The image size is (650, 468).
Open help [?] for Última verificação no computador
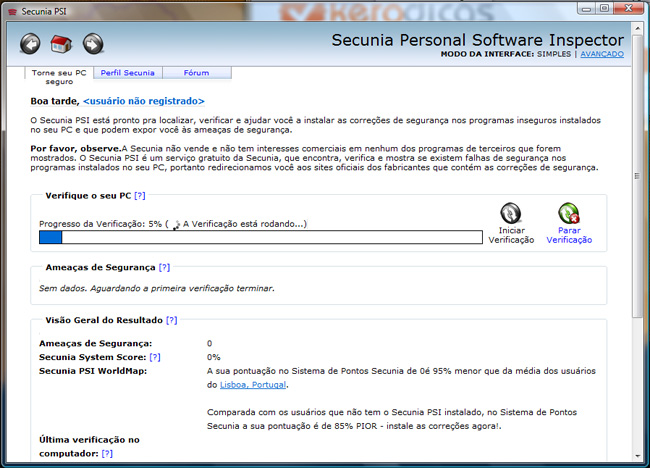pyautogui.click(x=107, y=453)
